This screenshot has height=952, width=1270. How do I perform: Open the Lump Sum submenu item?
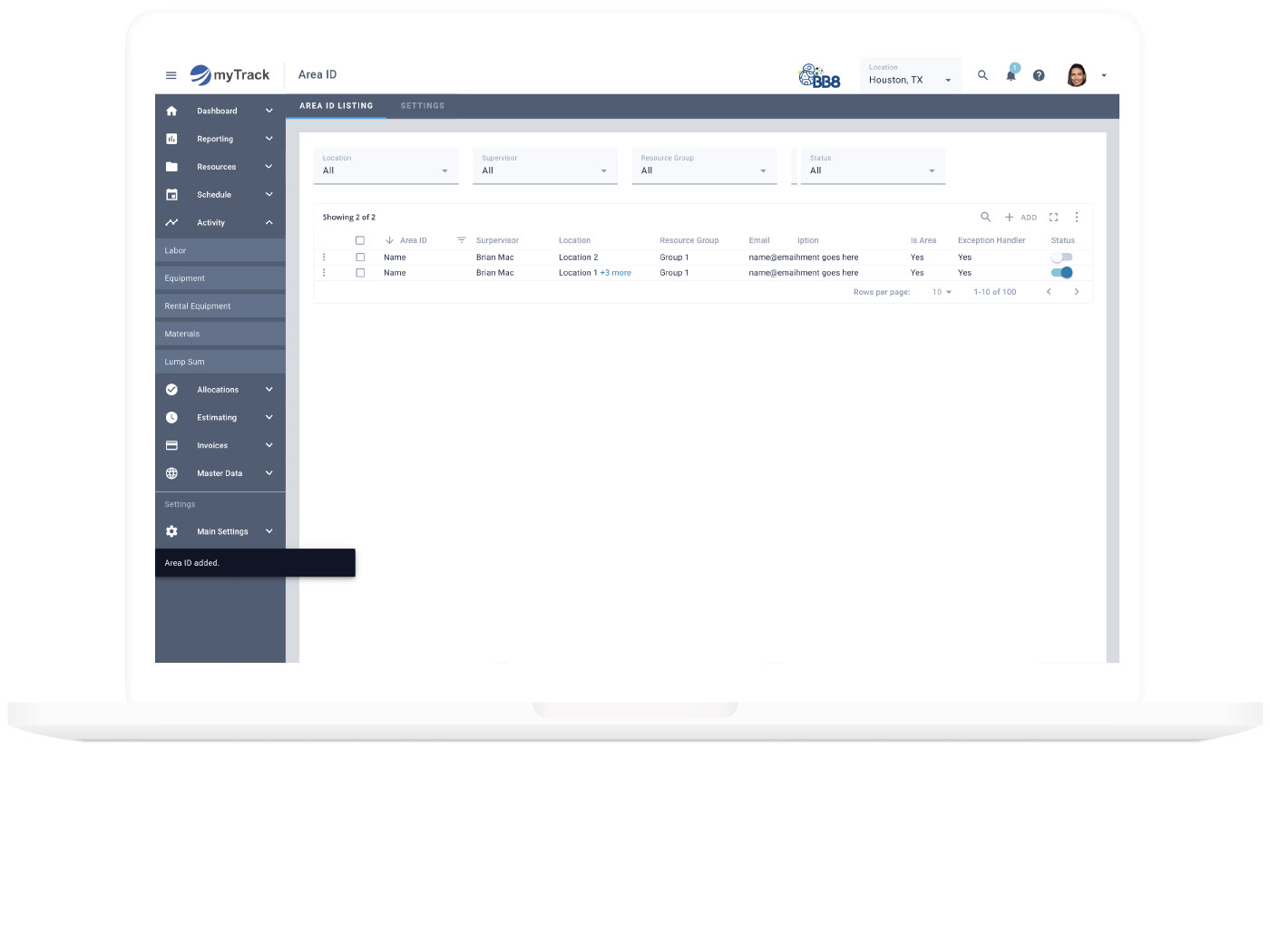tap(220, 362)
